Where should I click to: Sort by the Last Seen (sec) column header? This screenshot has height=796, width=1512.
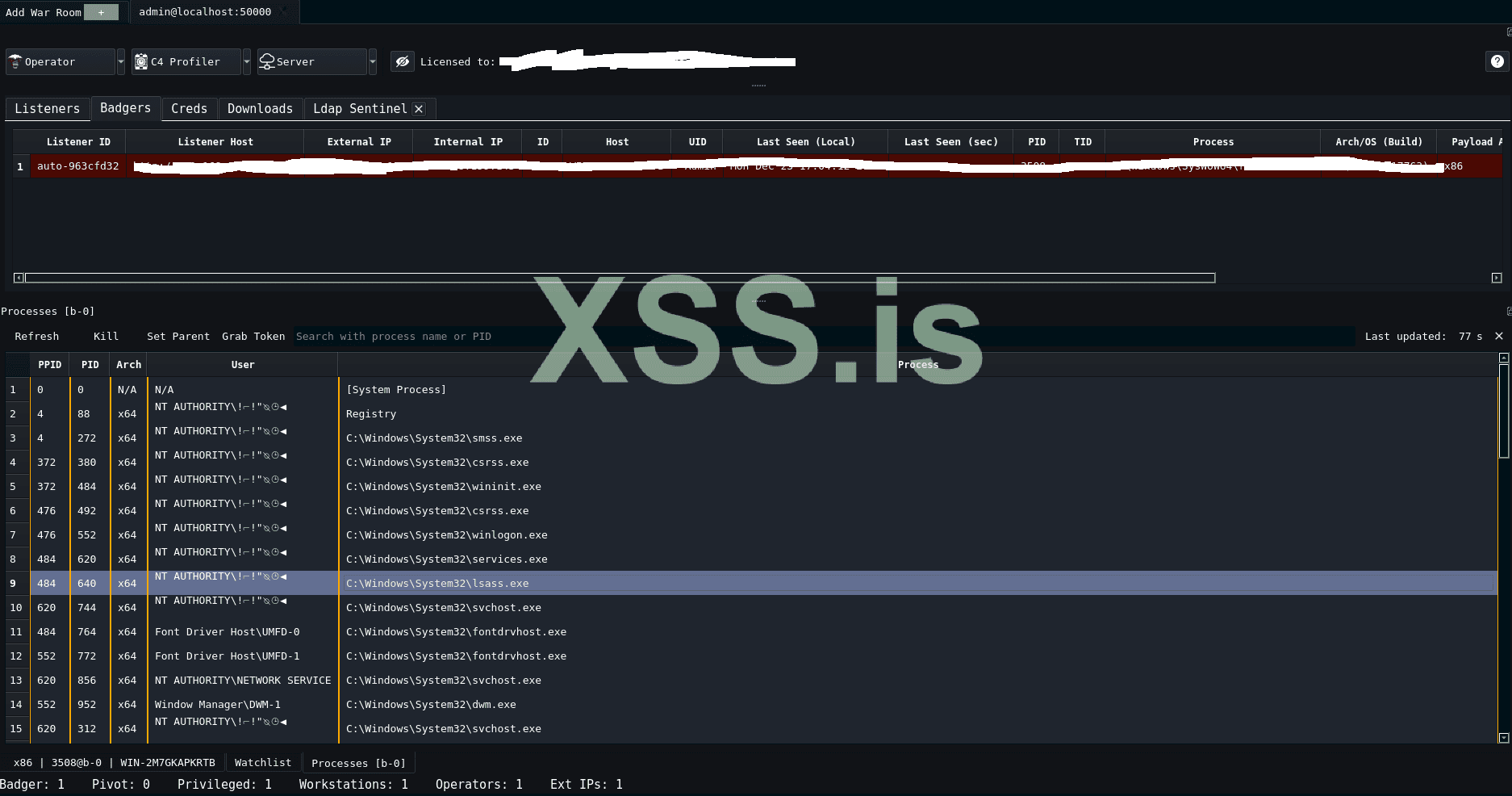click(950, 141)
